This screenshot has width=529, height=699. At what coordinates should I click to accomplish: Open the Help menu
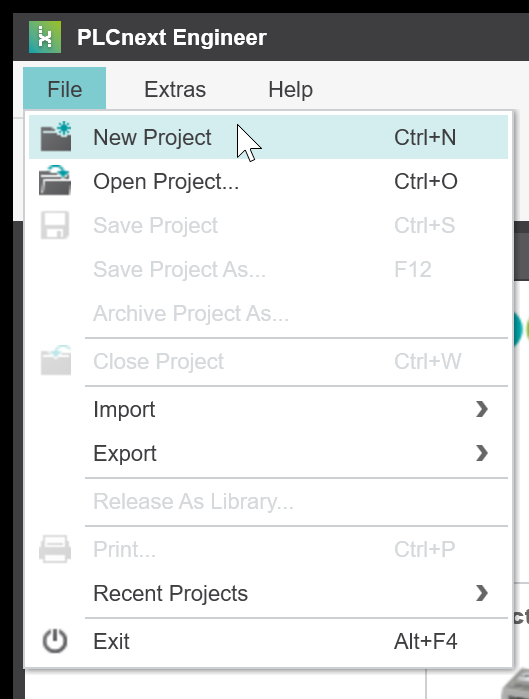click(x=291, y=89)
